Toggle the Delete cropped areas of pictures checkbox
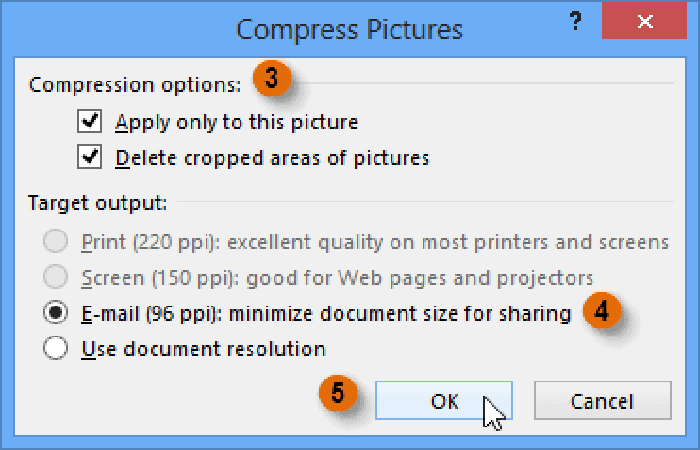 point(90,157)
